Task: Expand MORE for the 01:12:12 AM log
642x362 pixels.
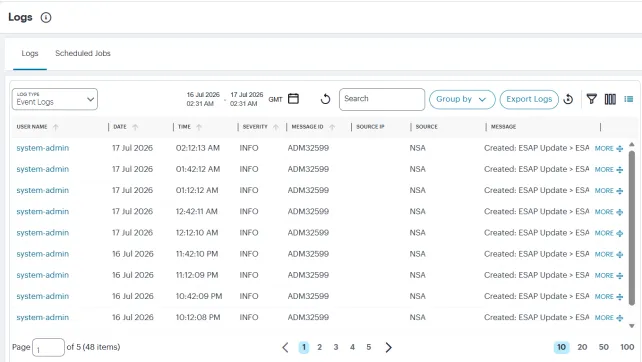Action: (609, 191)
